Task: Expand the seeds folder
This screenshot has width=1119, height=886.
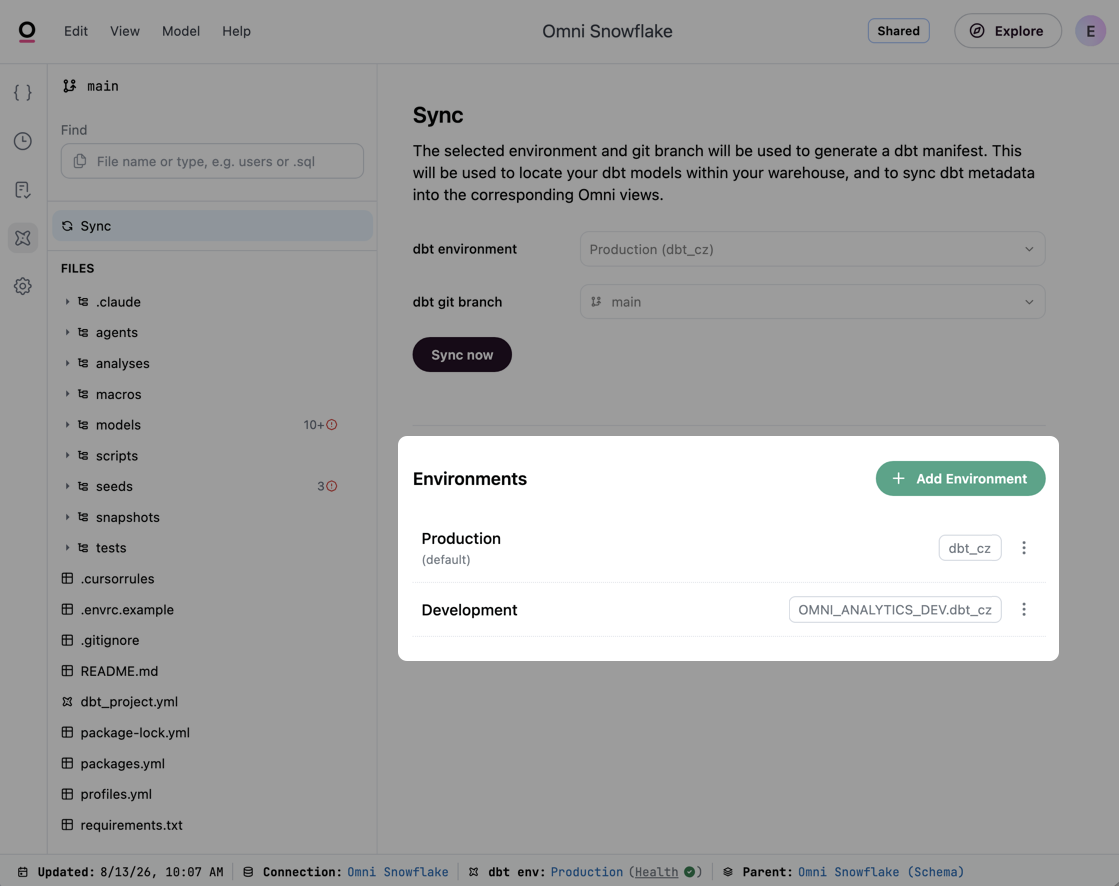Action: point(67,487)
